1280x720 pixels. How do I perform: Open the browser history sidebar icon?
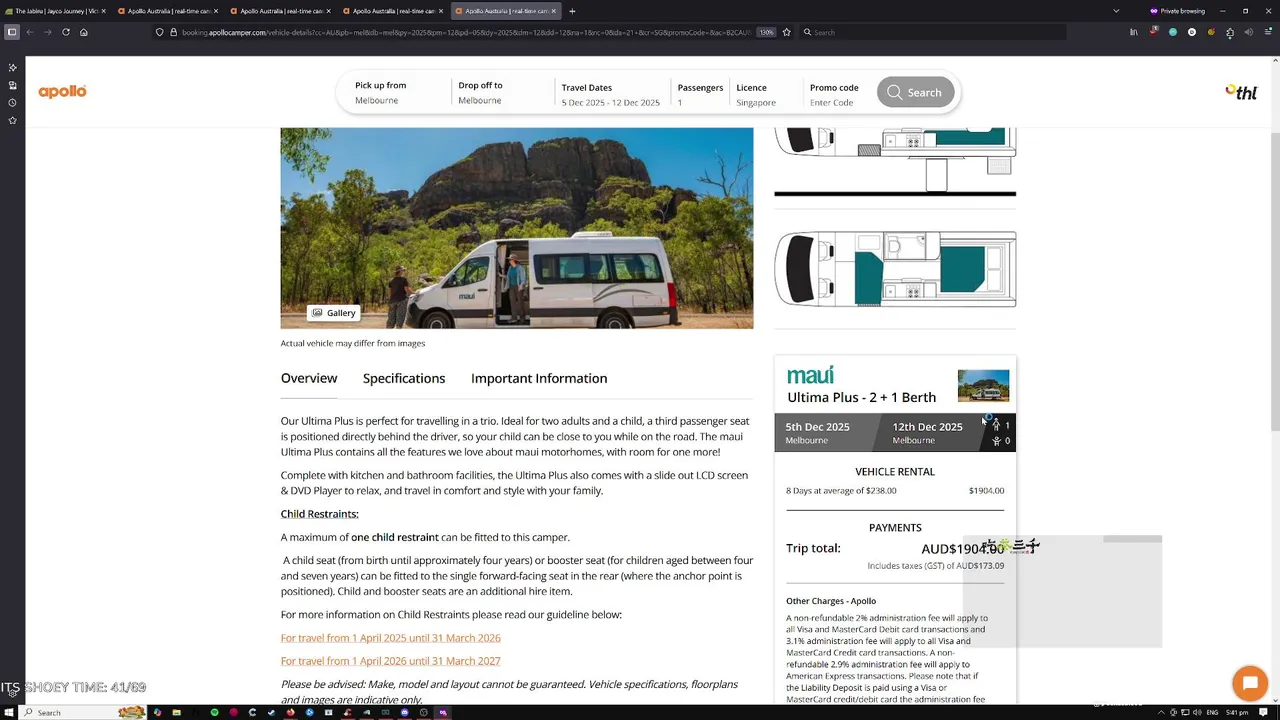point(12,103)
